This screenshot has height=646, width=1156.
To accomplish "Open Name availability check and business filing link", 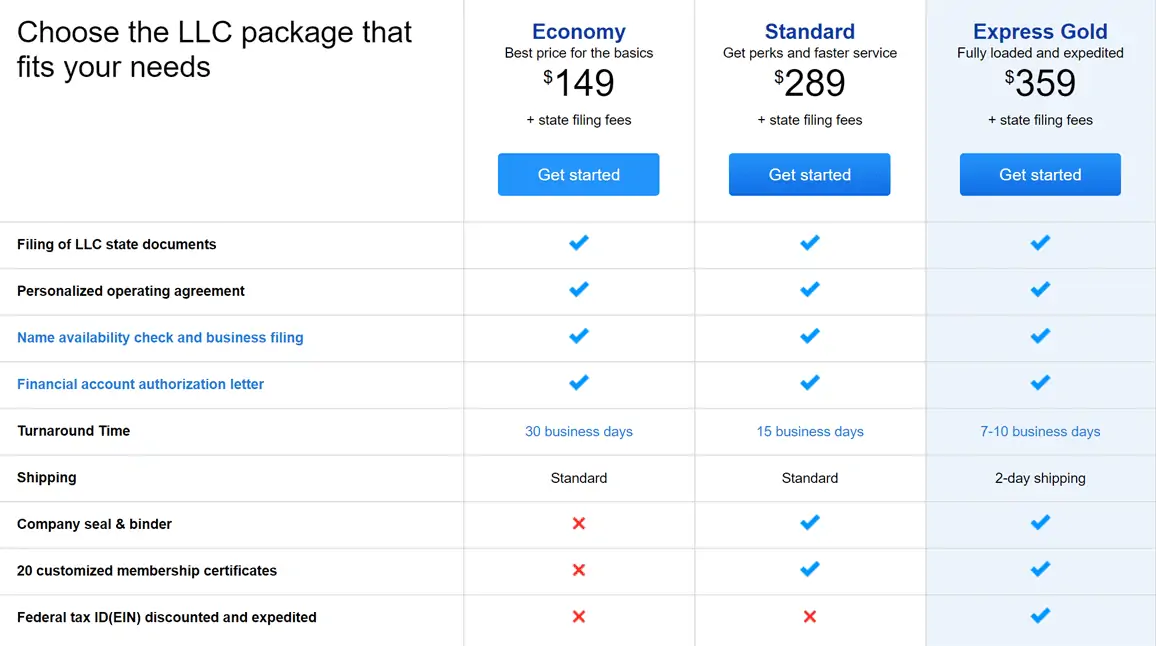I will tap(160, 338).
